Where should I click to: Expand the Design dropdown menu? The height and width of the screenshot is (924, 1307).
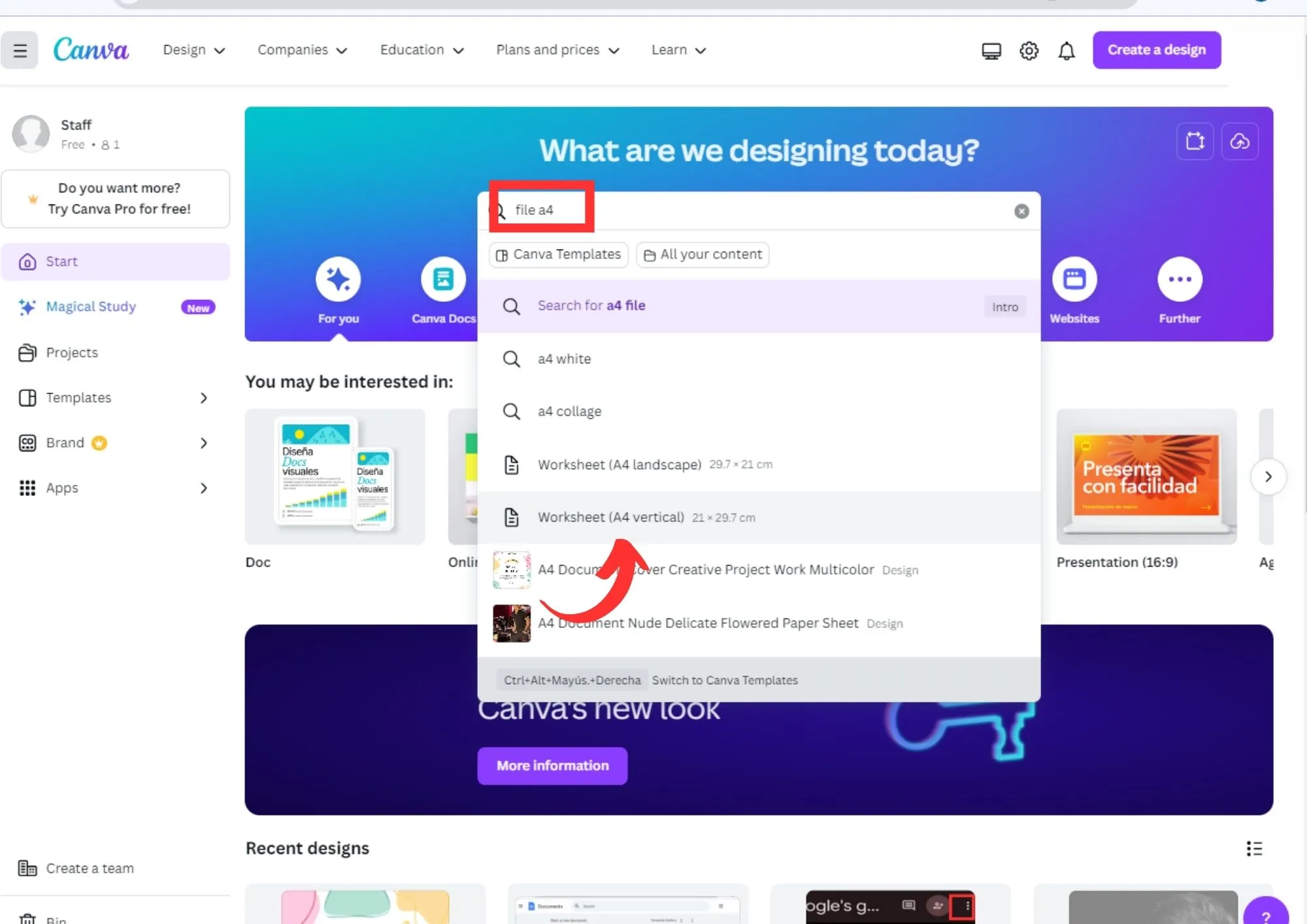[193, 49]
